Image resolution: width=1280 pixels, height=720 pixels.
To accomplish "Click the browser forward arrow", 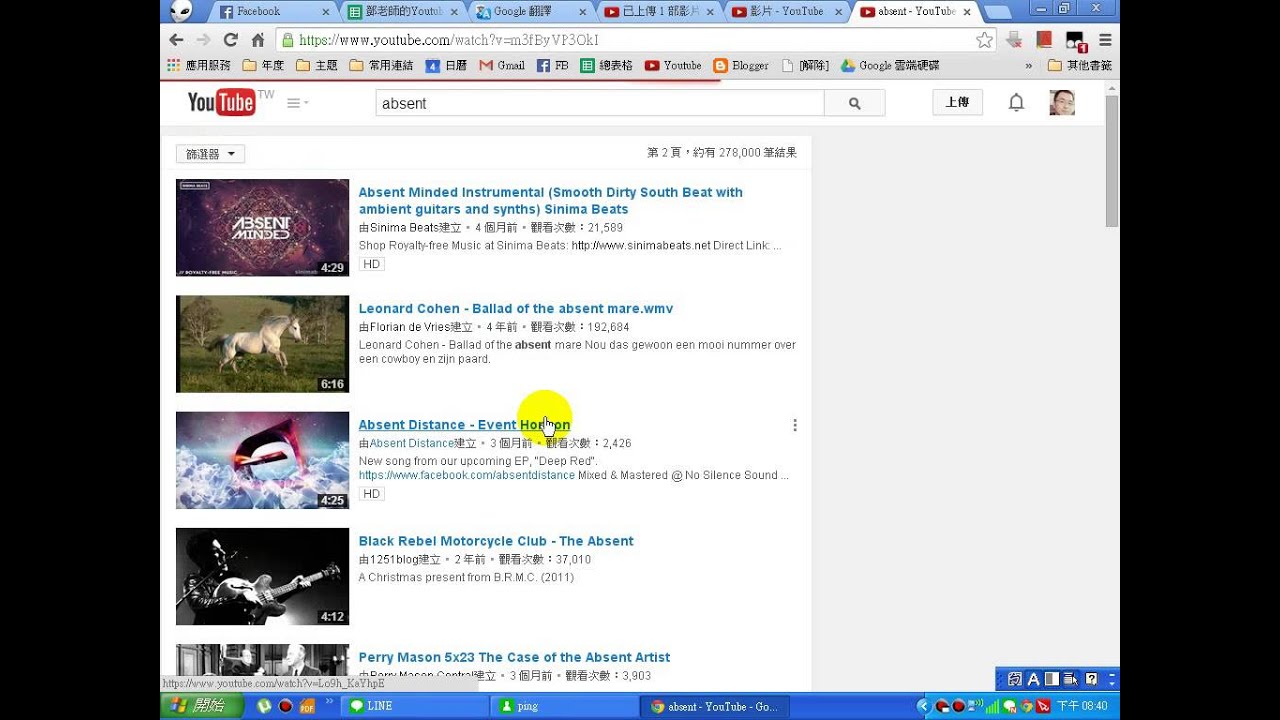I will pos(203,40).
